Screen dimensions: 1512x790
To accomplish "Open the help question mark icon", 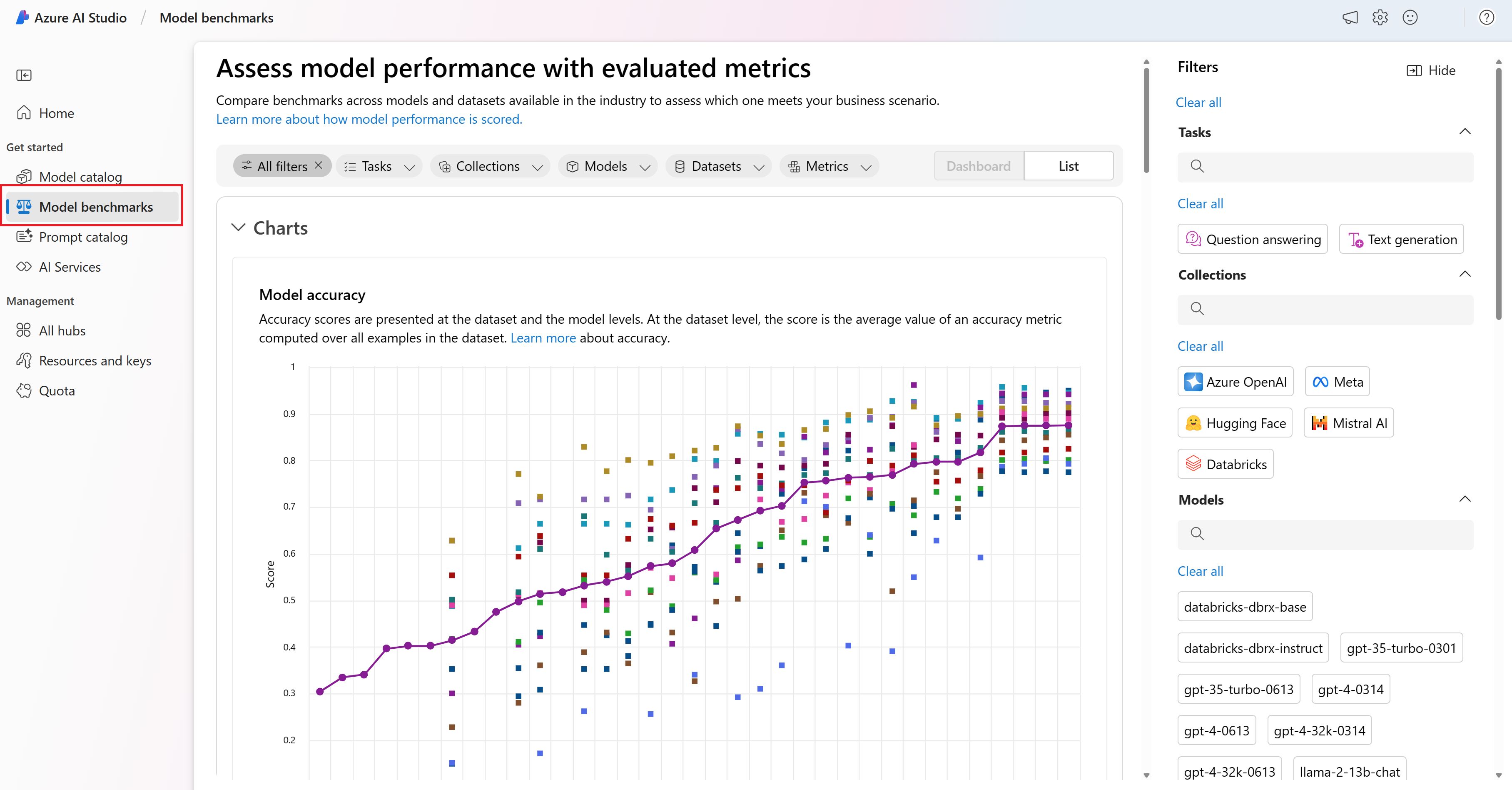I will pyautogui.click(x=1486, y=17).
